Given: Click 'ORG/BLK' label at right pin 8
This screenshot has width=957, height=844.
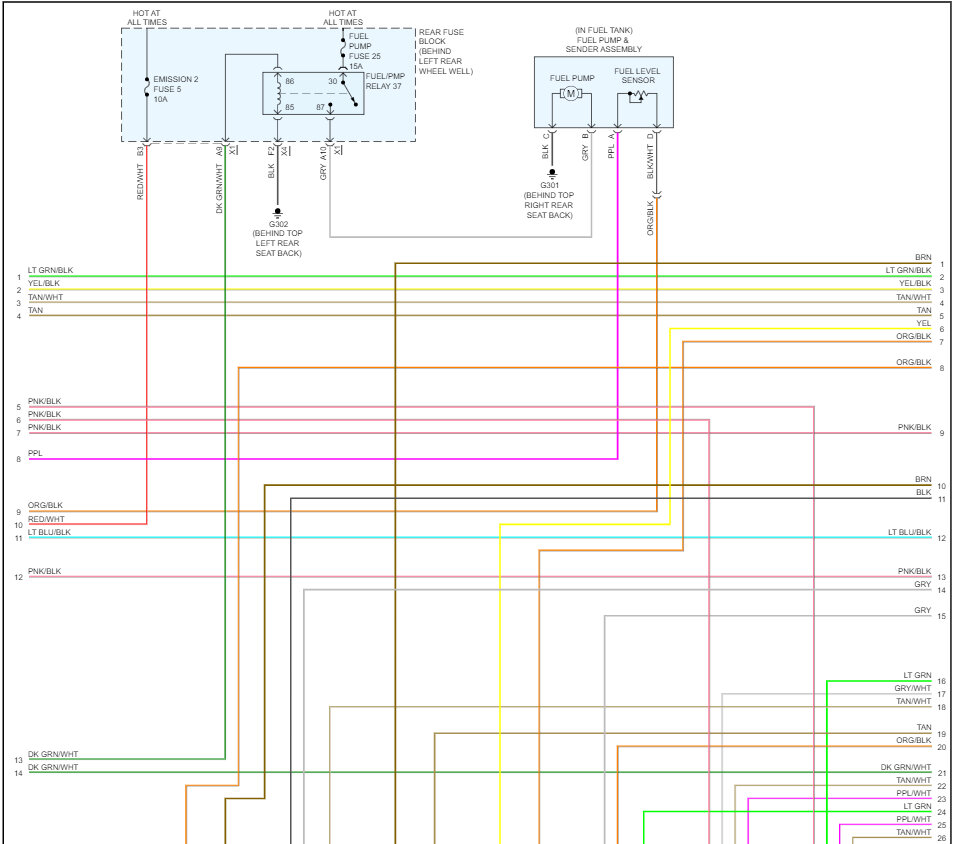Looking at the screenshot, I should [914, 362].
